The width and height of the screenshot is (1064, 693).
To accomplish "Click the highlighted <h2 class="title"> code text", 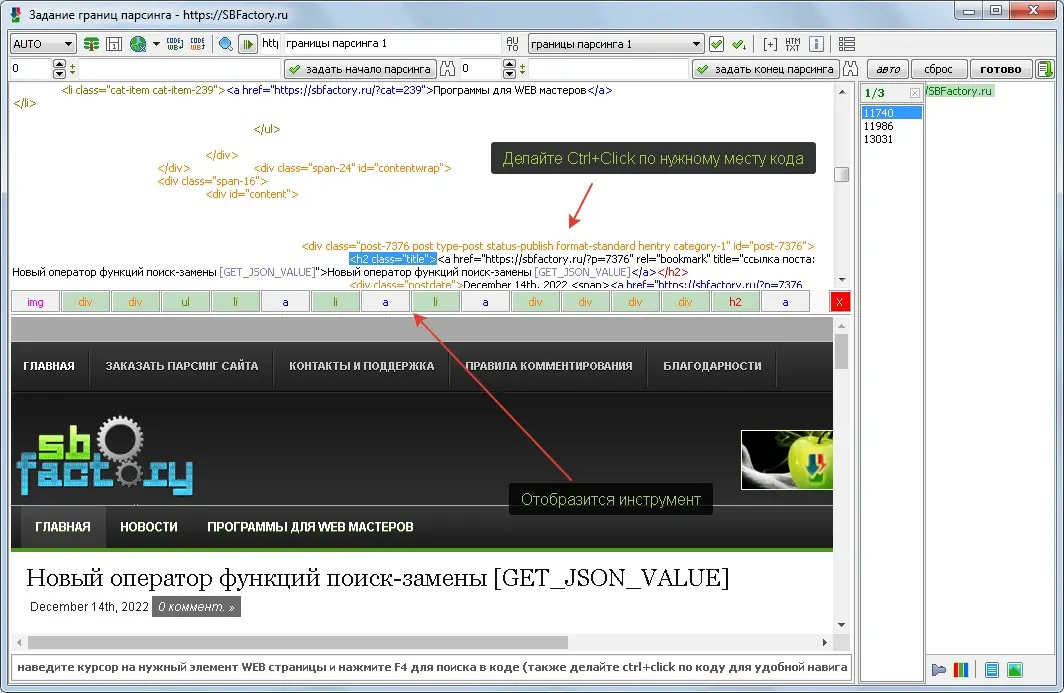I will 393,259.
